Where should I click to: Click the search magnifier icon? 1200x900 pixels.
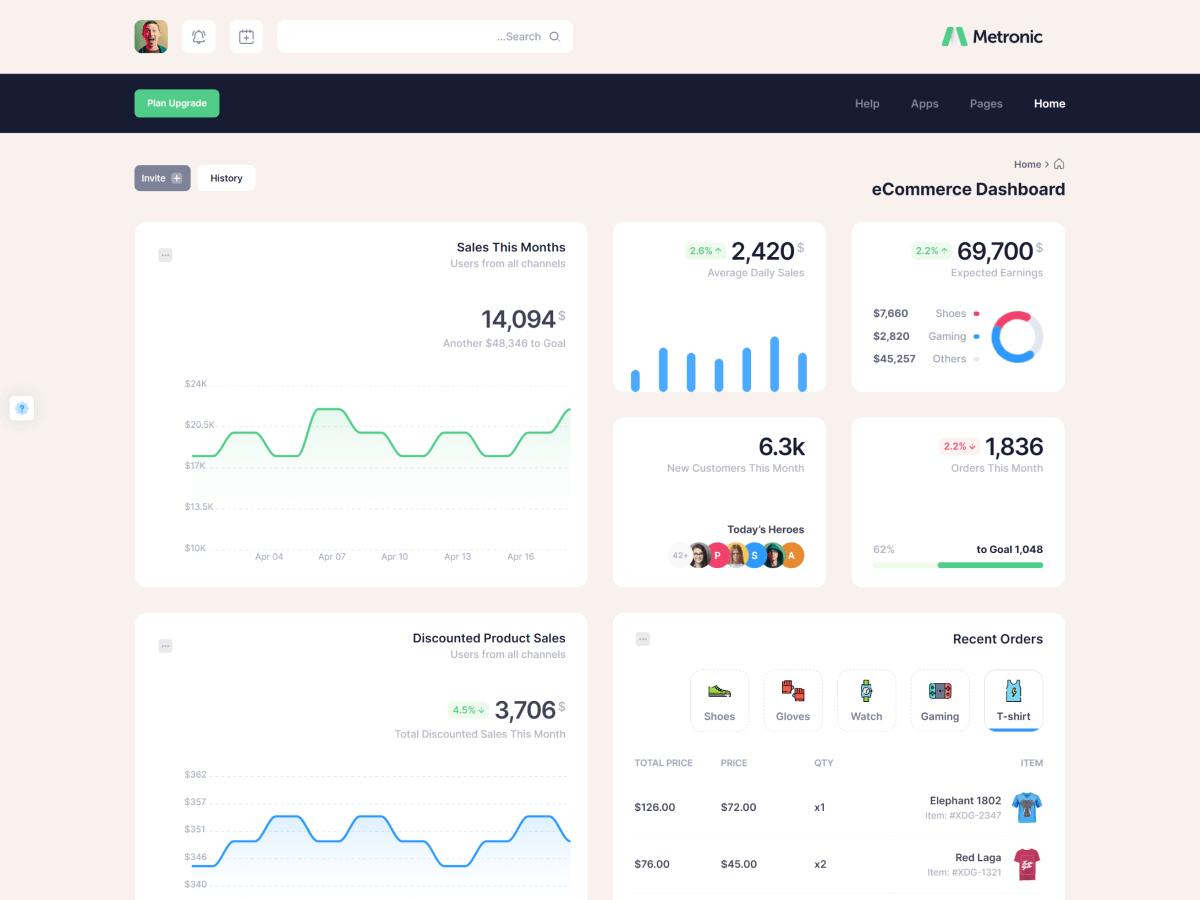tap(555, 37)
